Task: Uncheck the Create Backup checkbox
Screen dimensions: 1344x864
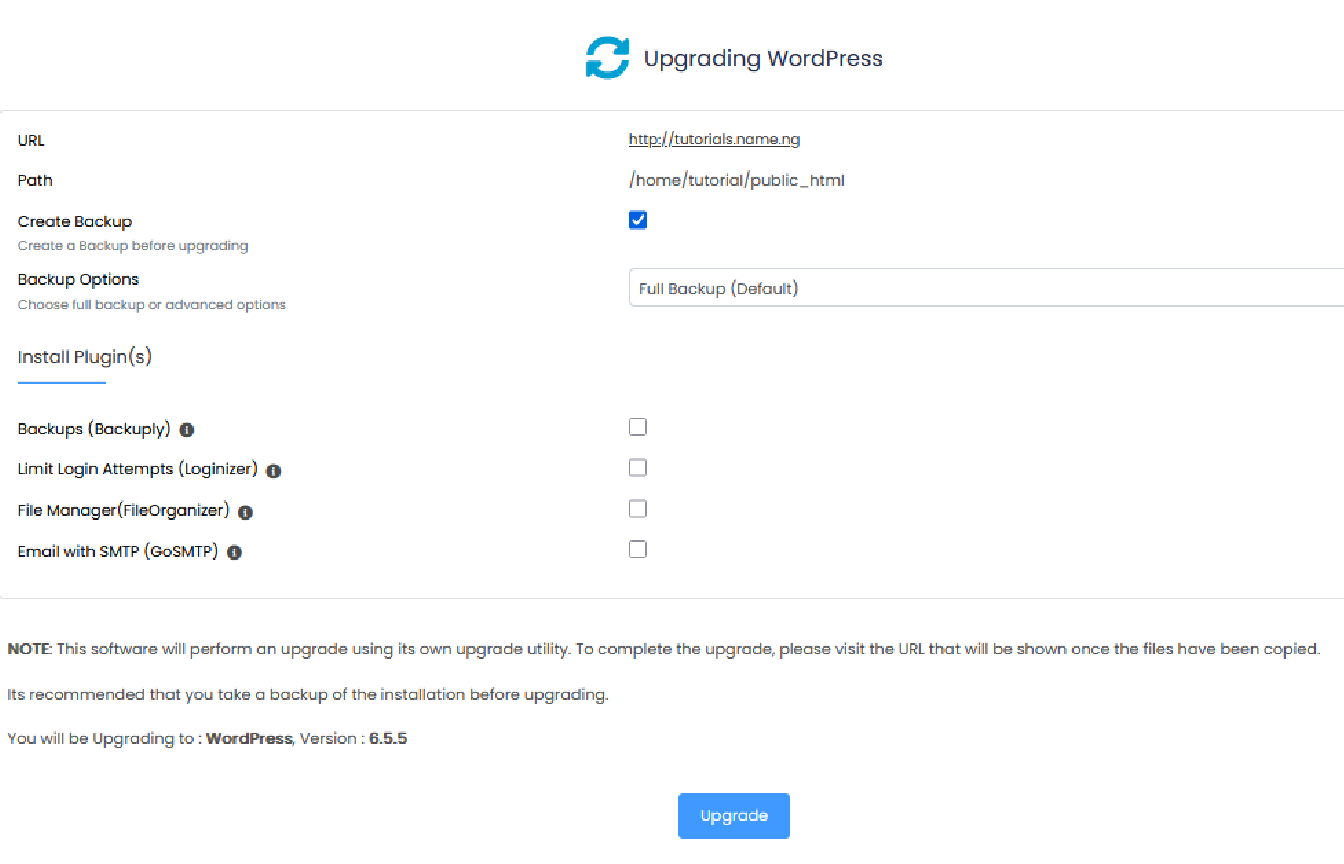Action: click(x=638, y=220)
